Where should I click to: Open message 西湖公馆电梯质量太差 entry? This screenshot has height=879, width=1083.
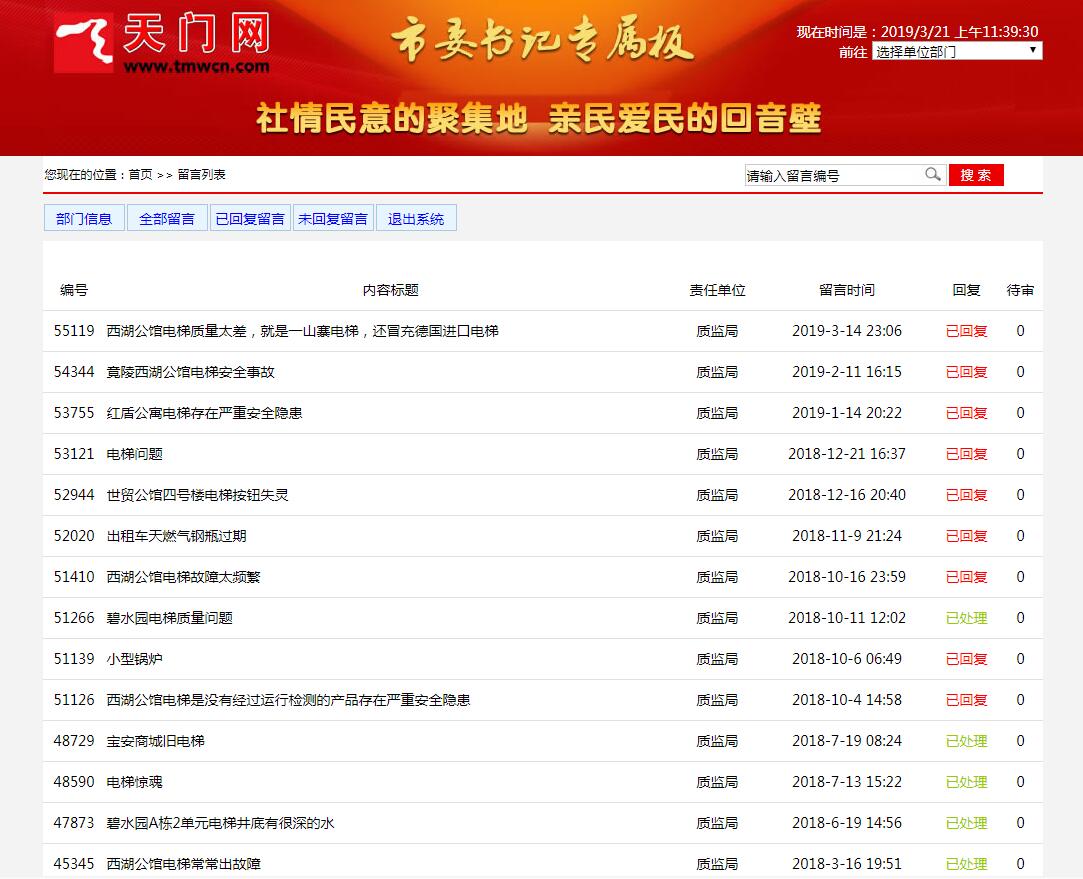coord(302,331)
